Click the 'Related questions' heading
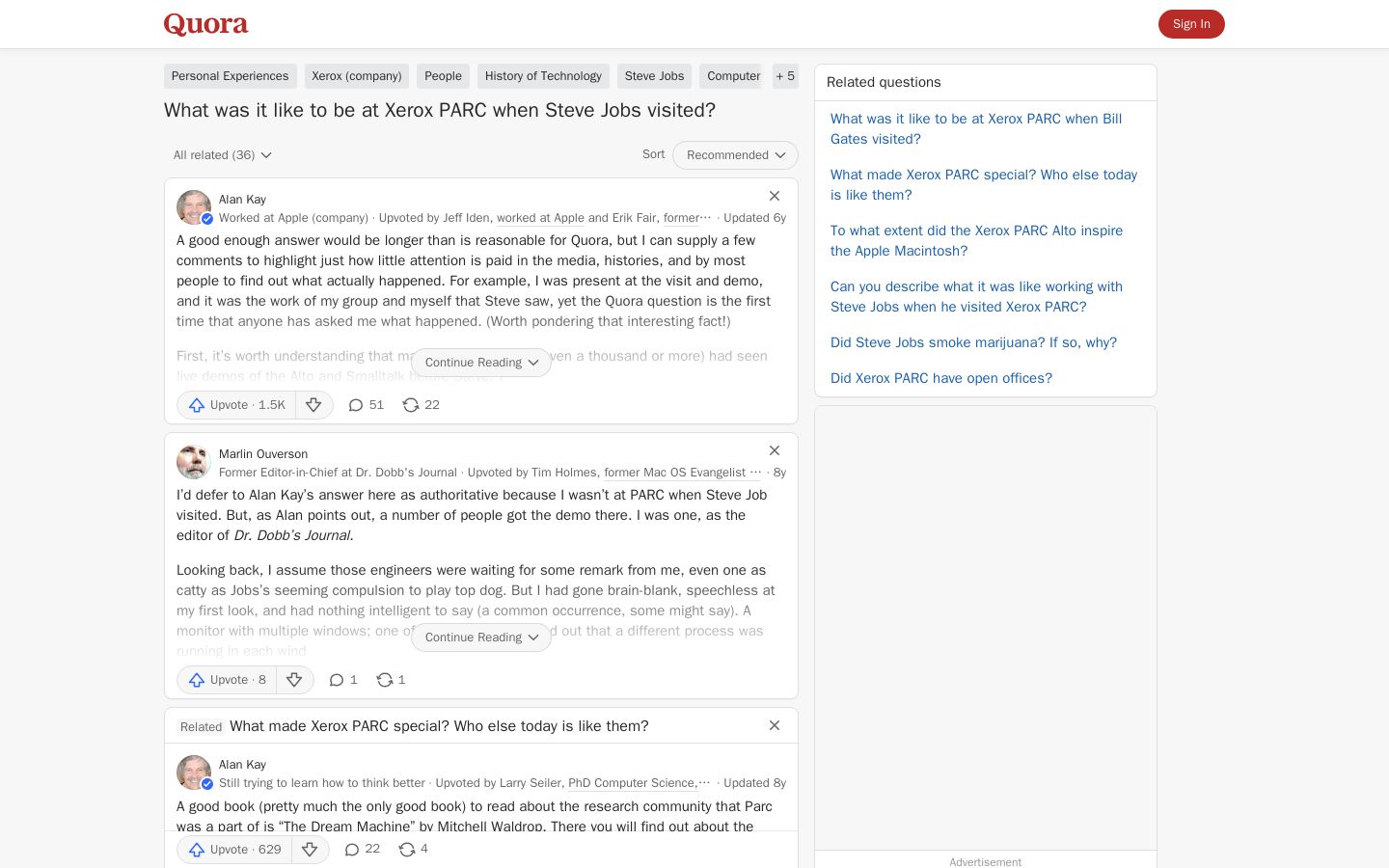Screen dimensions: 1389x868 [884, 83]
